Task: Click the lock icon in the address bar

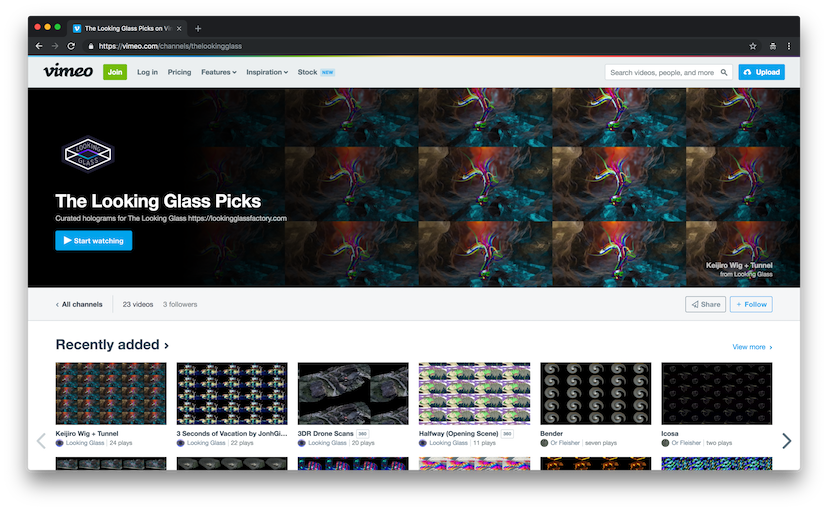Action: 91,46
